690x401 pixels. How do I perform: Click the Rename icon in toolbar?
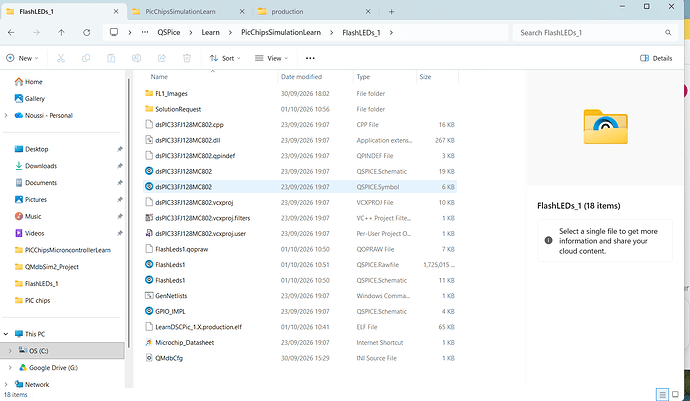136,58
